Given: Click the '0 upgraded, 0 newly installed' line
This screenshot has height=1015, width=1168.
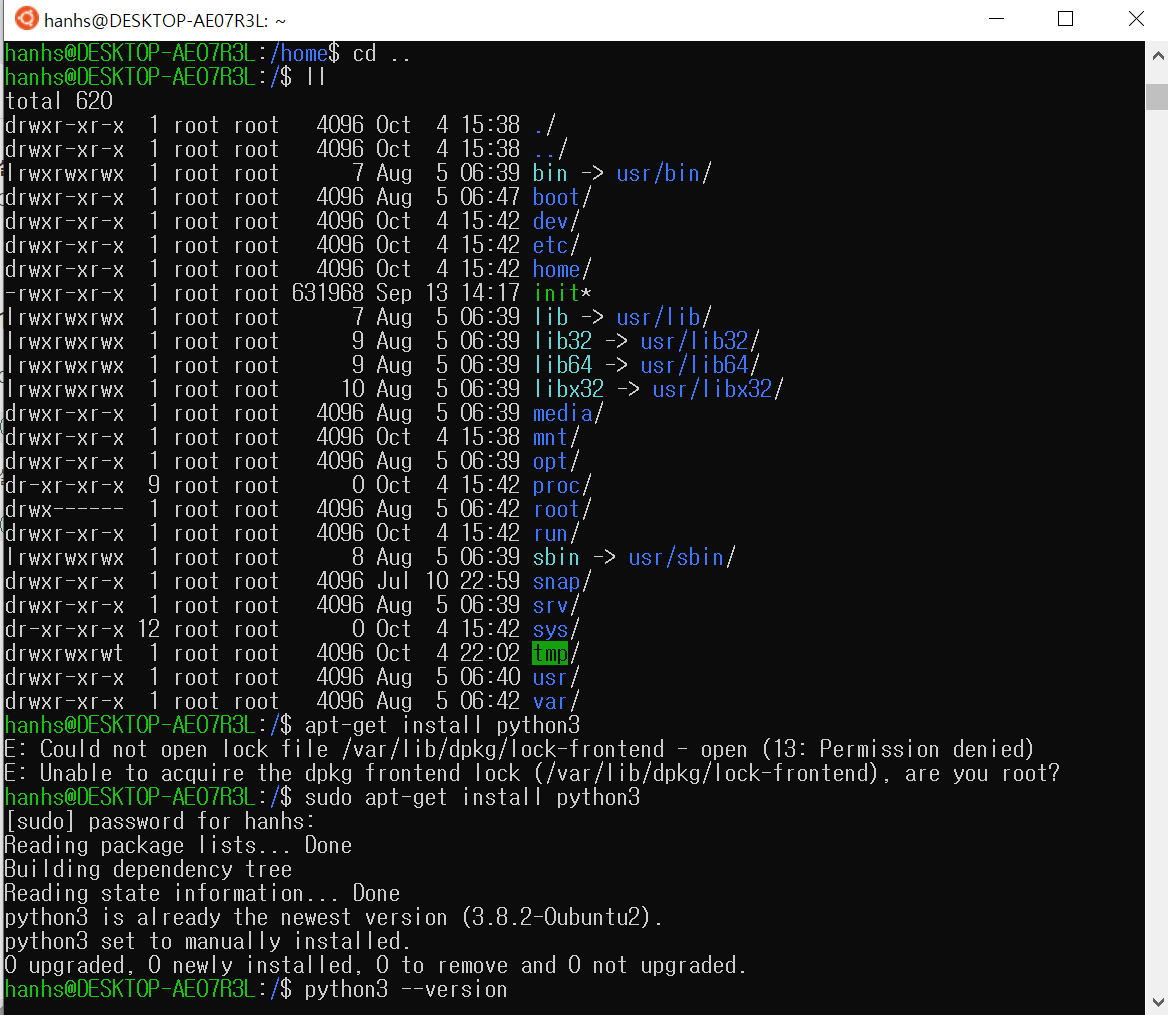Looking at the screenshot, I should 375,965.
